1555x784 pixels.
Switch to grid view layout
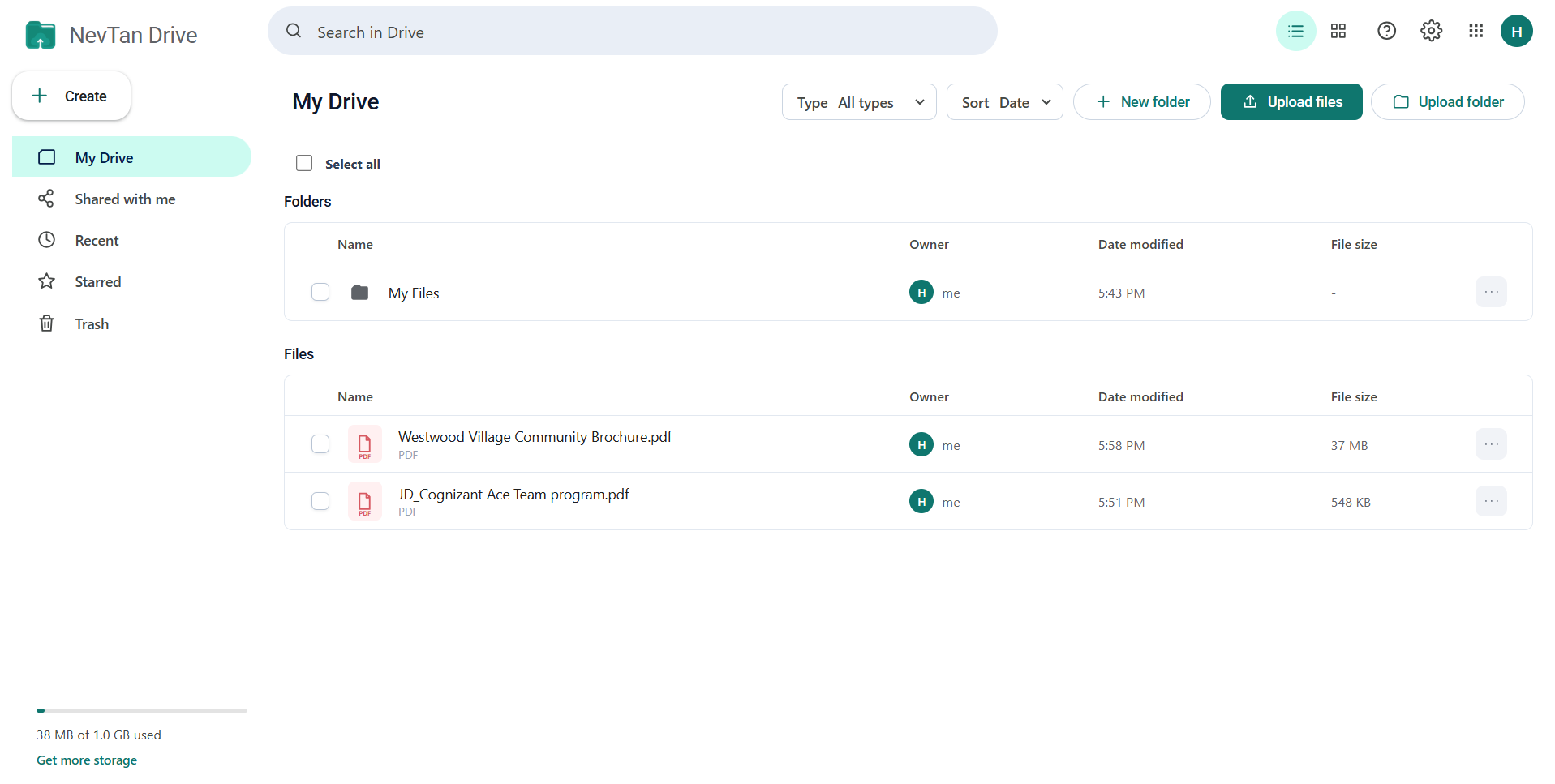[1338, 32]
